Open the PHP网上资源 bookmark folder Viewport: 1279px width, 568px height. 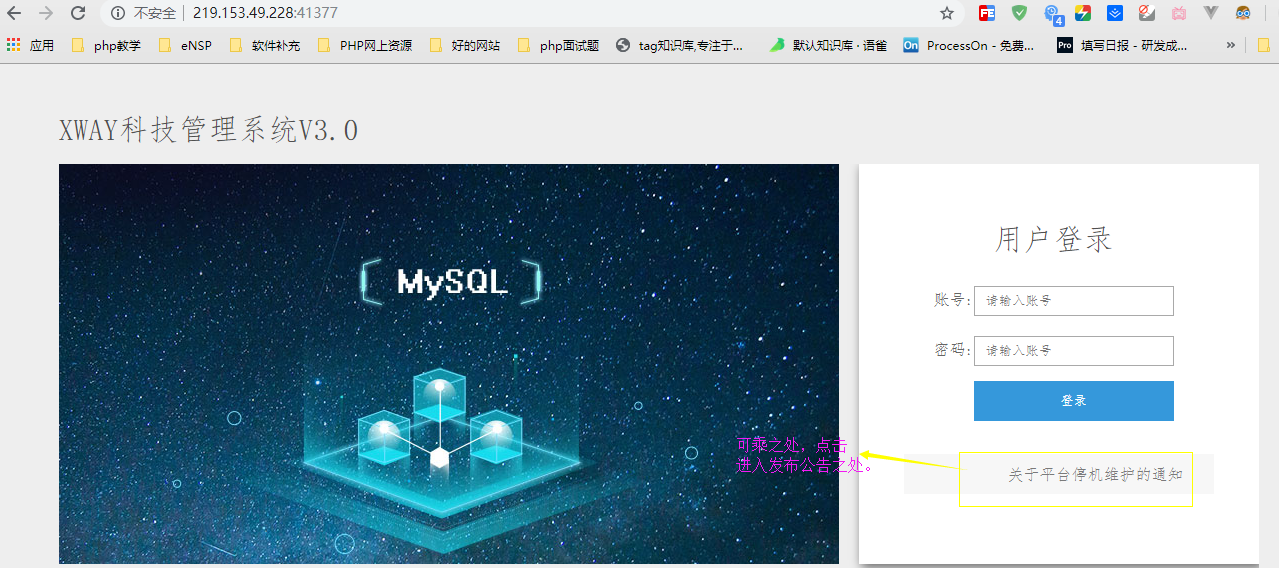[x=364, y=45]
